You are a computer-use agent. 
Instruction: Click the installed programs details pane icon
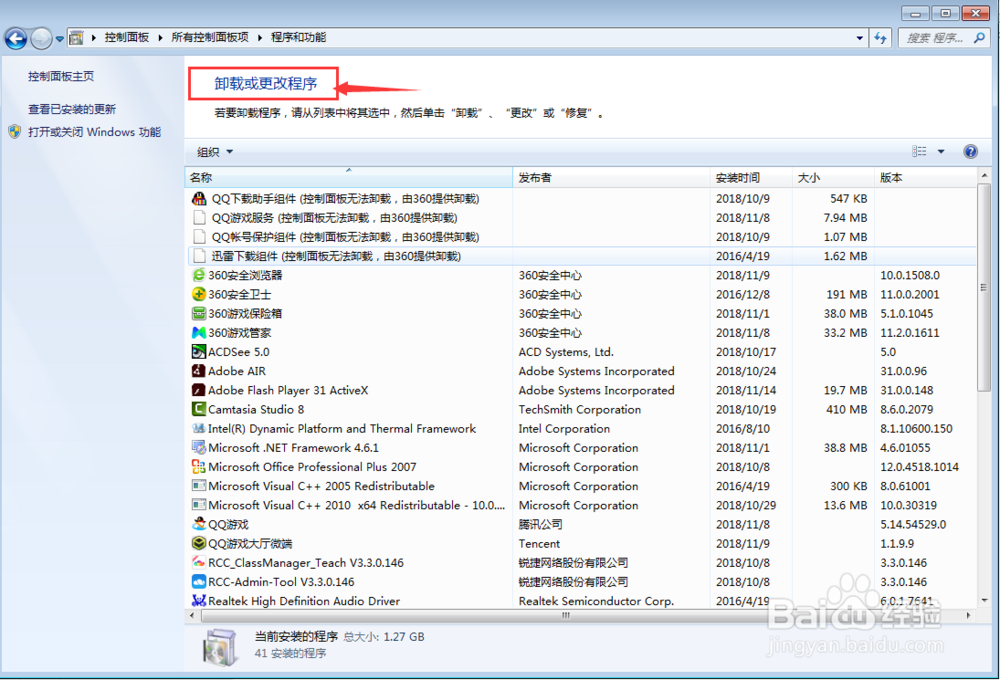tap(219, 646)
